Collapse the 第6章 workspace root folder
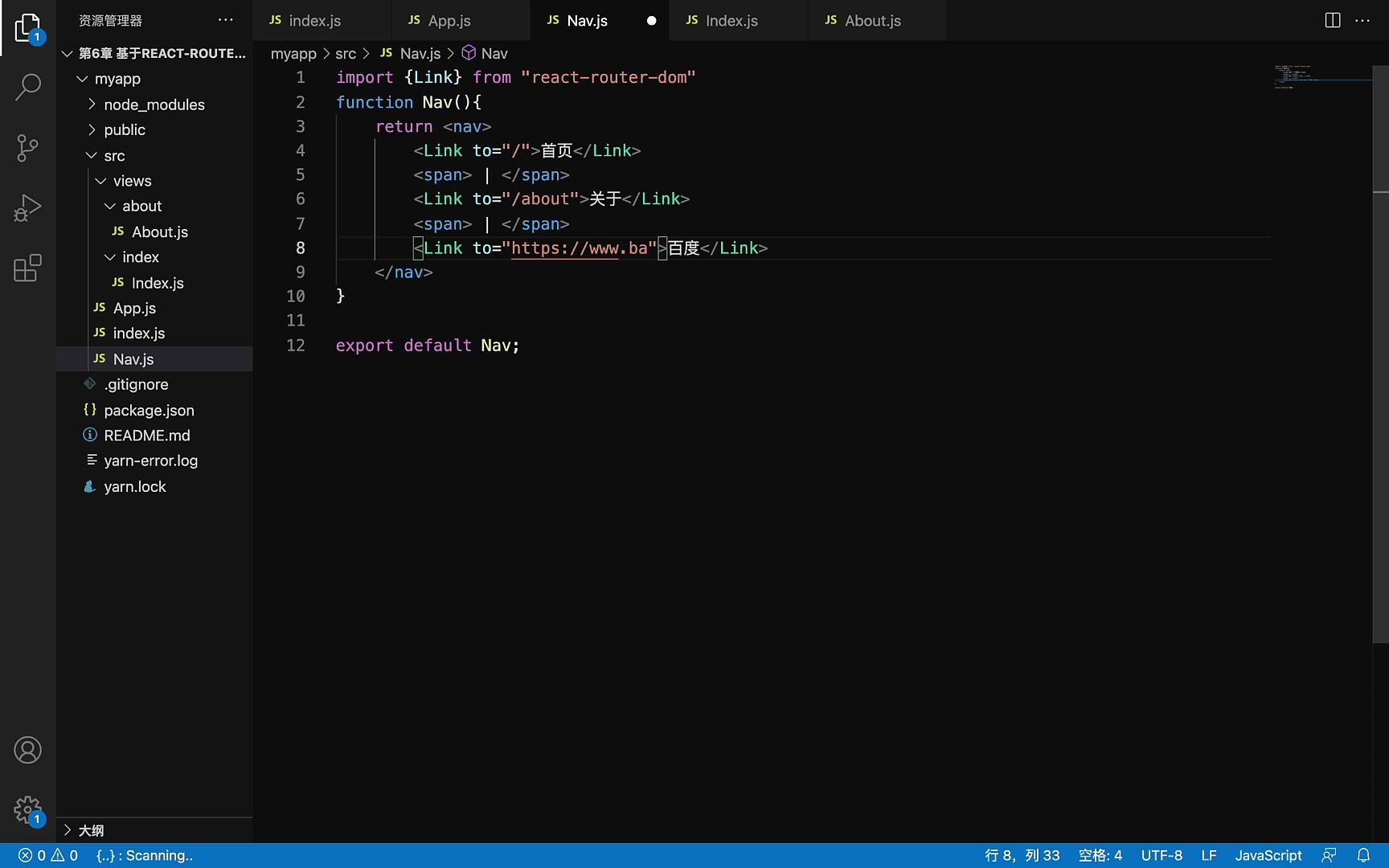This screenshot has width=1389, height=868. tap(68, 53)
